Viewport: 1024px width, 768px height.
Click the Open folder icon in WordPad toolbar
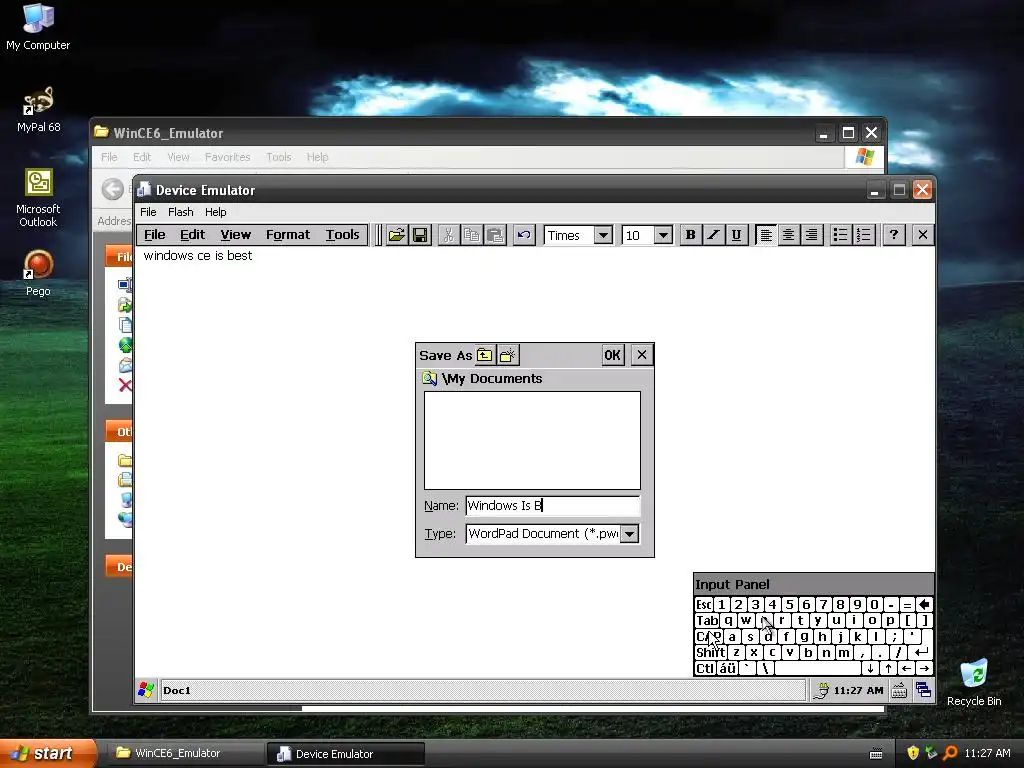396,235
